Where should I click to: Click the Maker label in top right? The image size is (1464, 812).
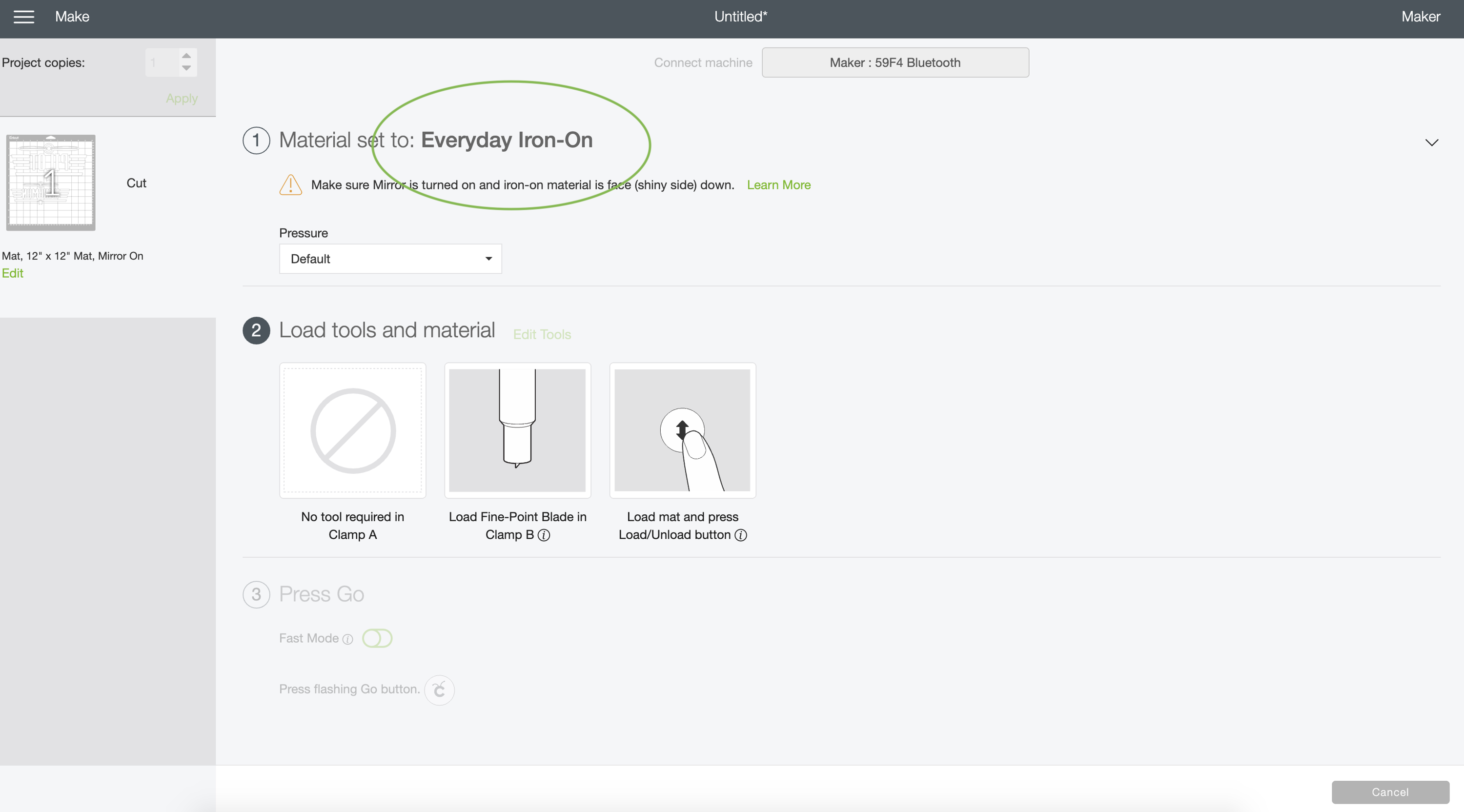1420,17
